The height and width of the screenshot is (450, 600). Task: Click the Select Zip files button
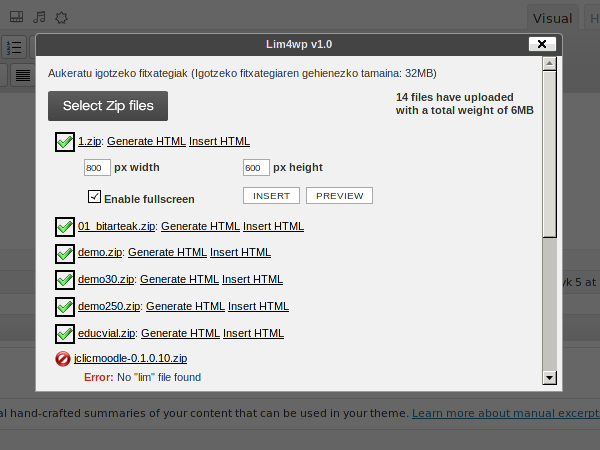(x=108, y=106)
